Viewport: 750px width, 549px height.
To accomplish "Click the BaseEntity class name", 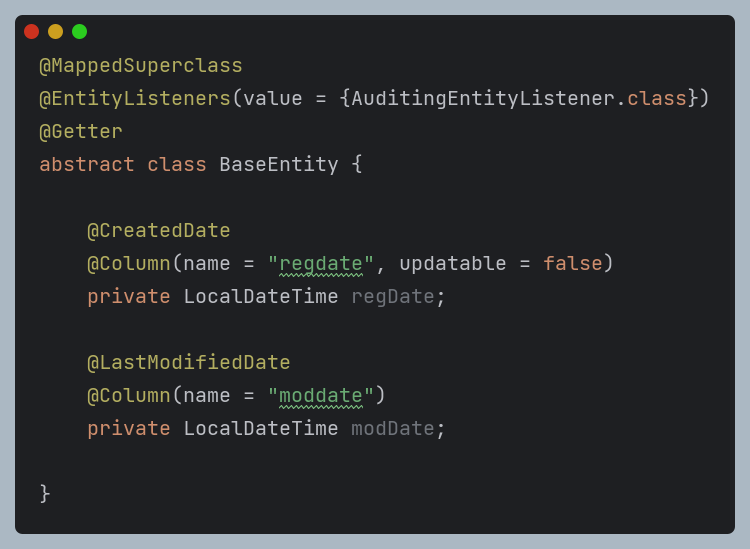I will coord(279,165).
